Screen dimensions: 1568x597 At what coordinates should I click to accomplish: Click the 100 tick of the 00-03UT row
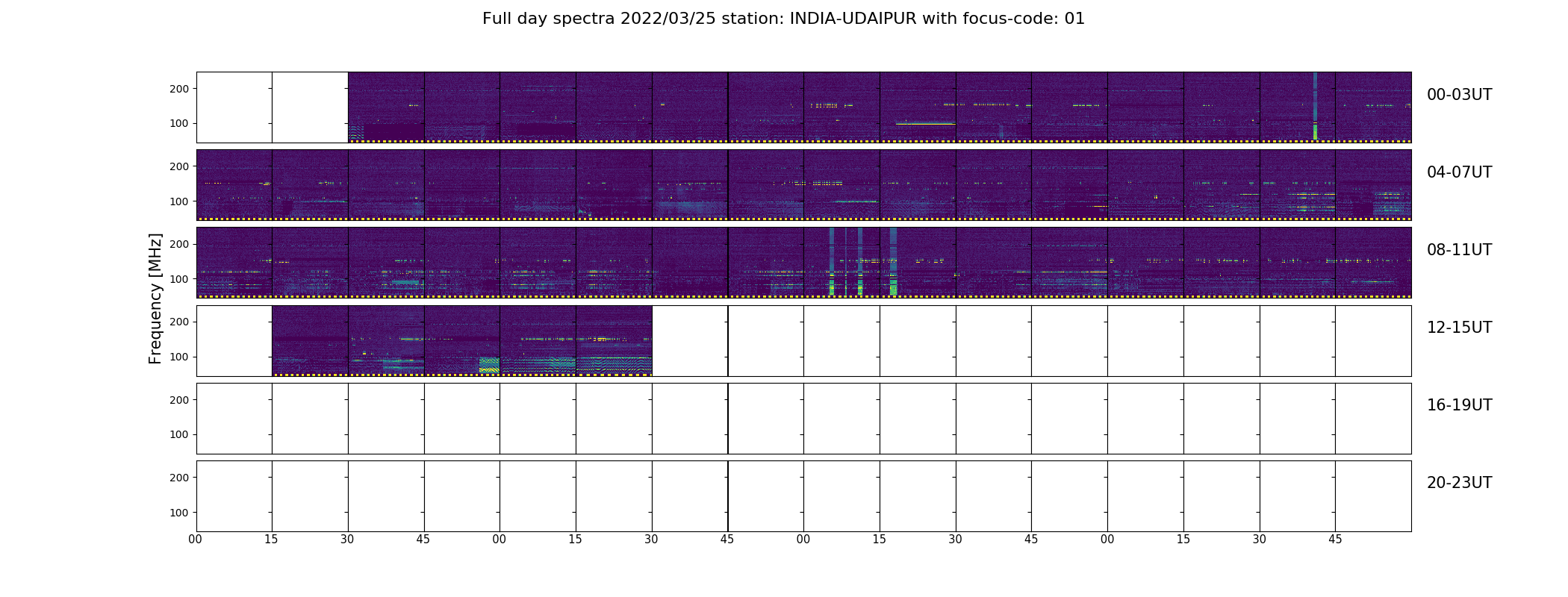(x=180, y=123)
